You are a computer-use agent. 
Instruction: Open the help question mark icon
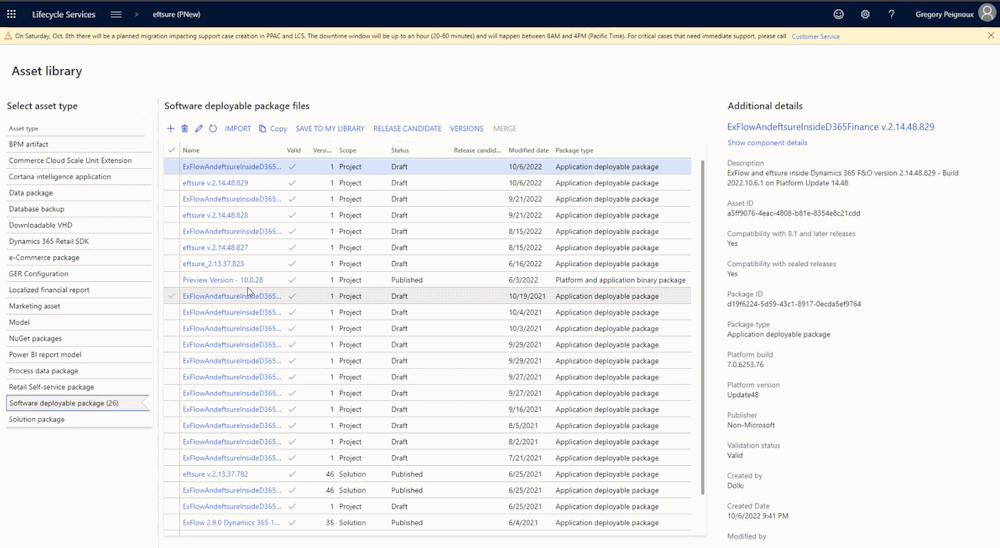point(891,14)
